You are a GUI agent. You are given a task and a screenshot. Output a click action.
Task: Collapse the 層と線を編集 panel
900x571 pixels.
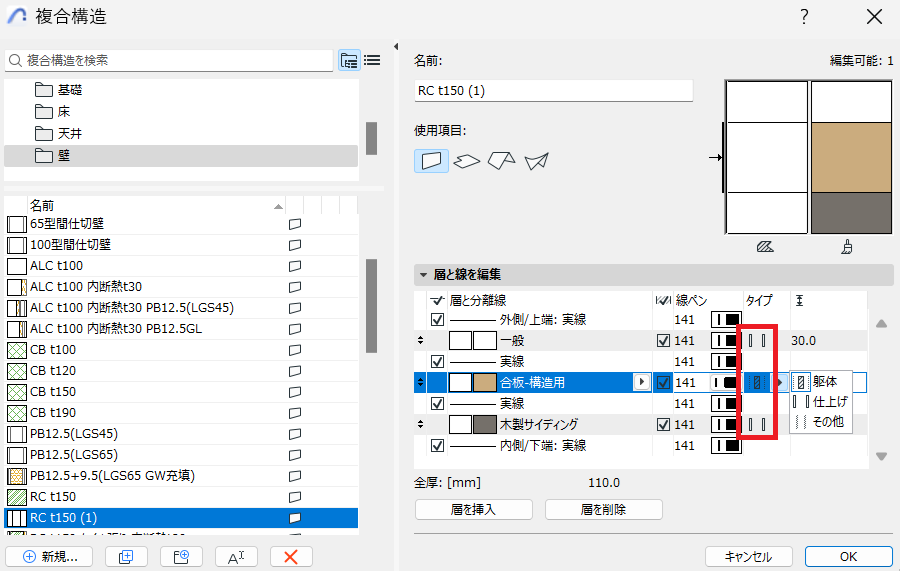(423, 275)
